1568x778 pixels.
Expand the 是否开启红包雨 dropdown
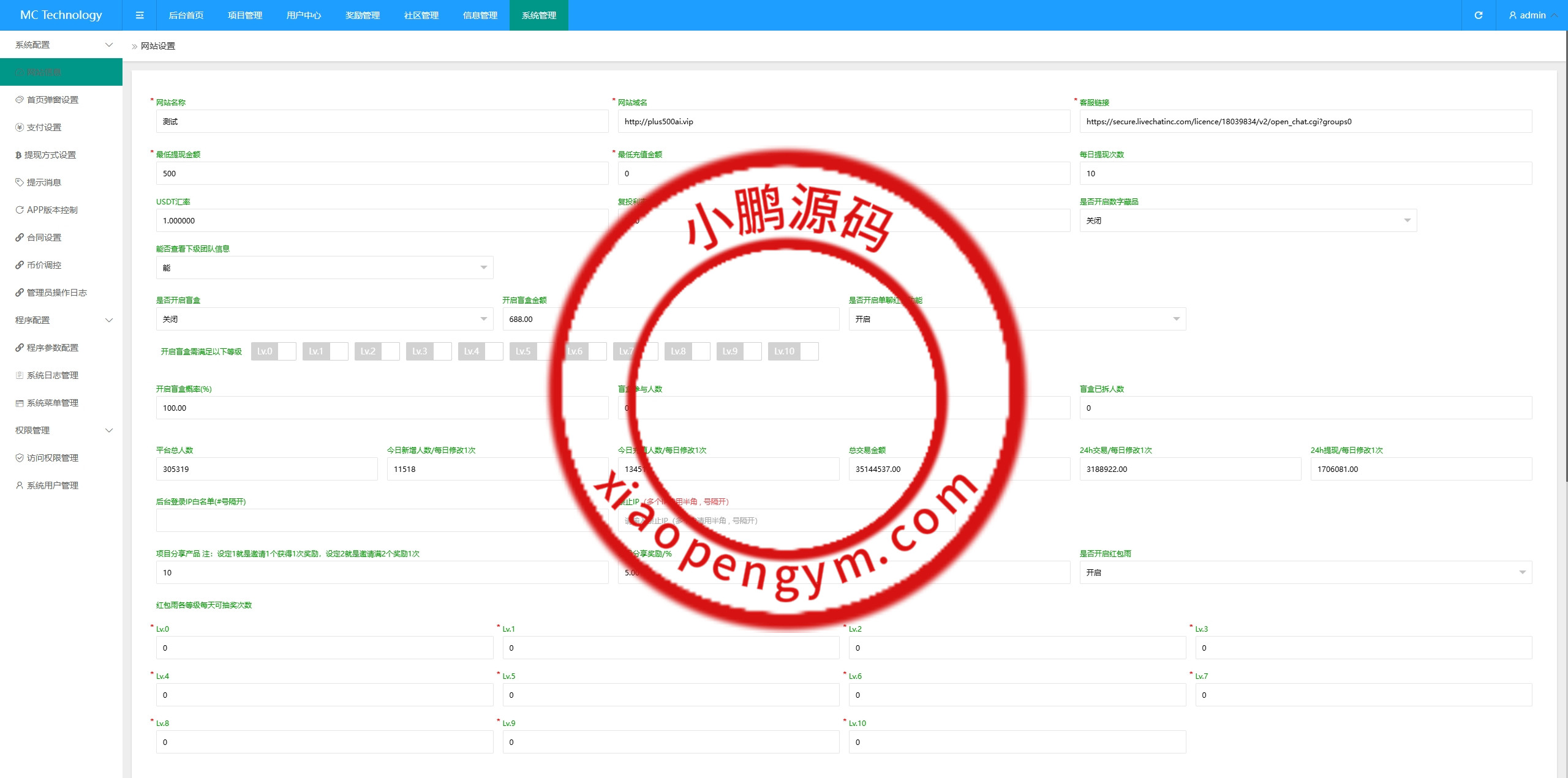[1306, 572]
